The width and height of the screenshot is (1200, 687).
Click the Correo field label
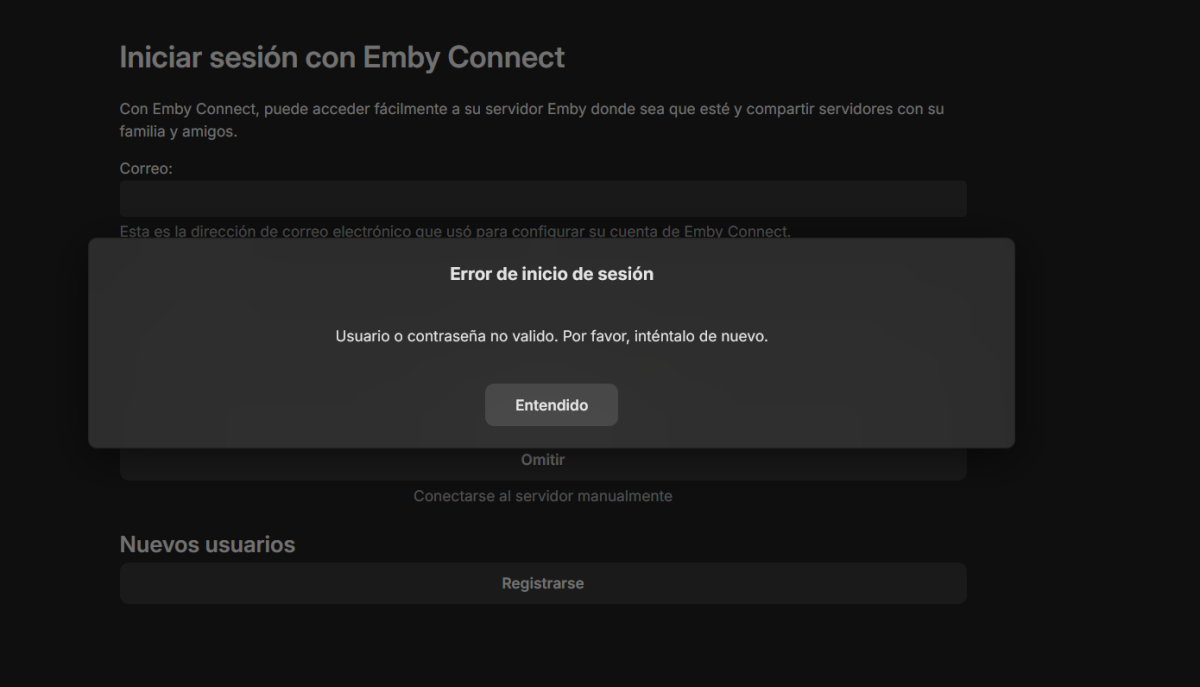coord(146,168)
